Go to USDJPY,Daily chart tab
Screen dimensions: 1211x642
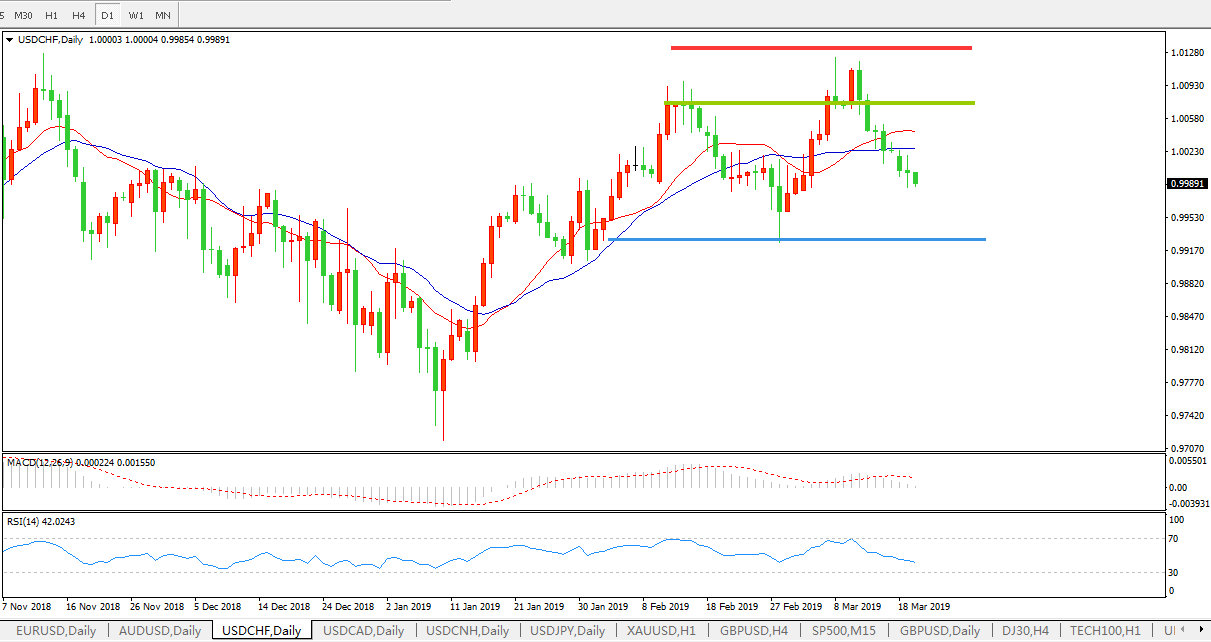coord(568,630)
